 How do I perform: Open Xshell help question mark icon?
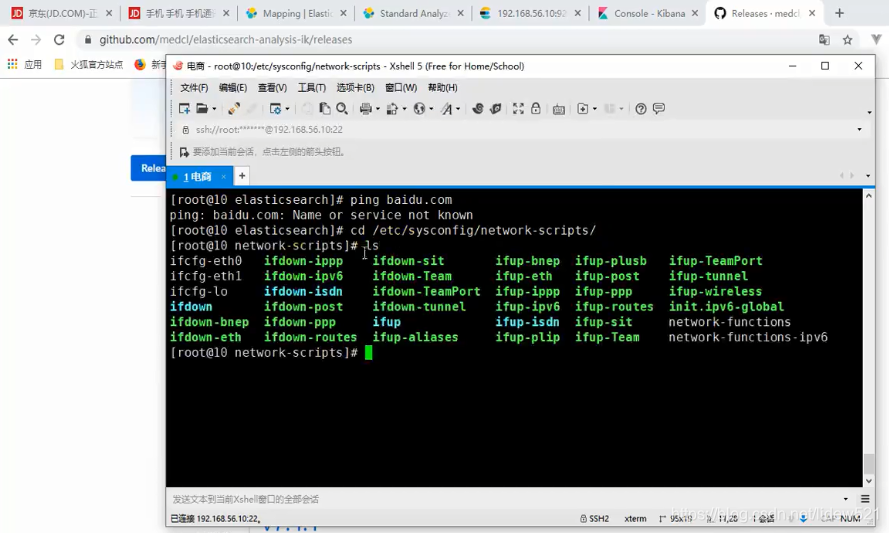(641, 108)
